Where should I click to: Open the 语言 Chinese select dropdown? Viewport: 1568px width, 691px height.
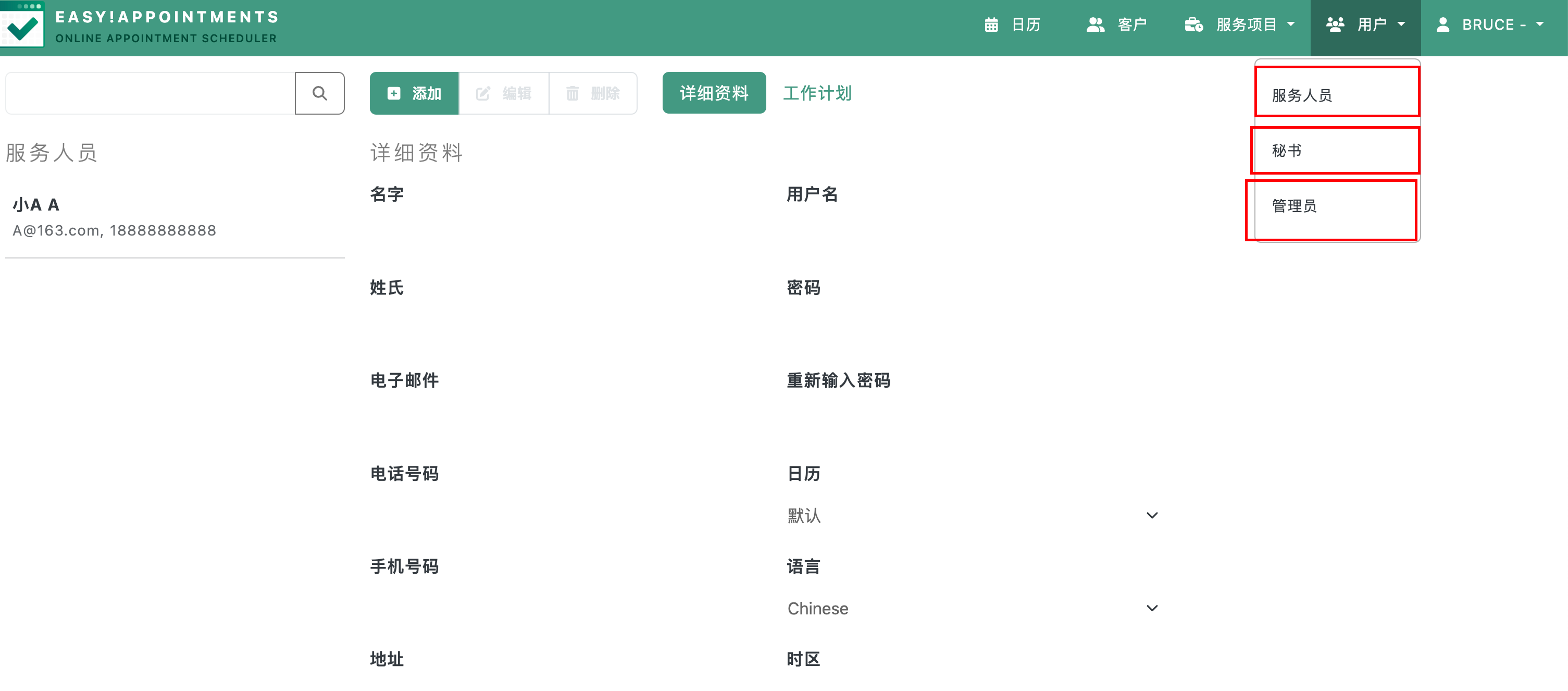pyautogui.click(x=972, y=608)
